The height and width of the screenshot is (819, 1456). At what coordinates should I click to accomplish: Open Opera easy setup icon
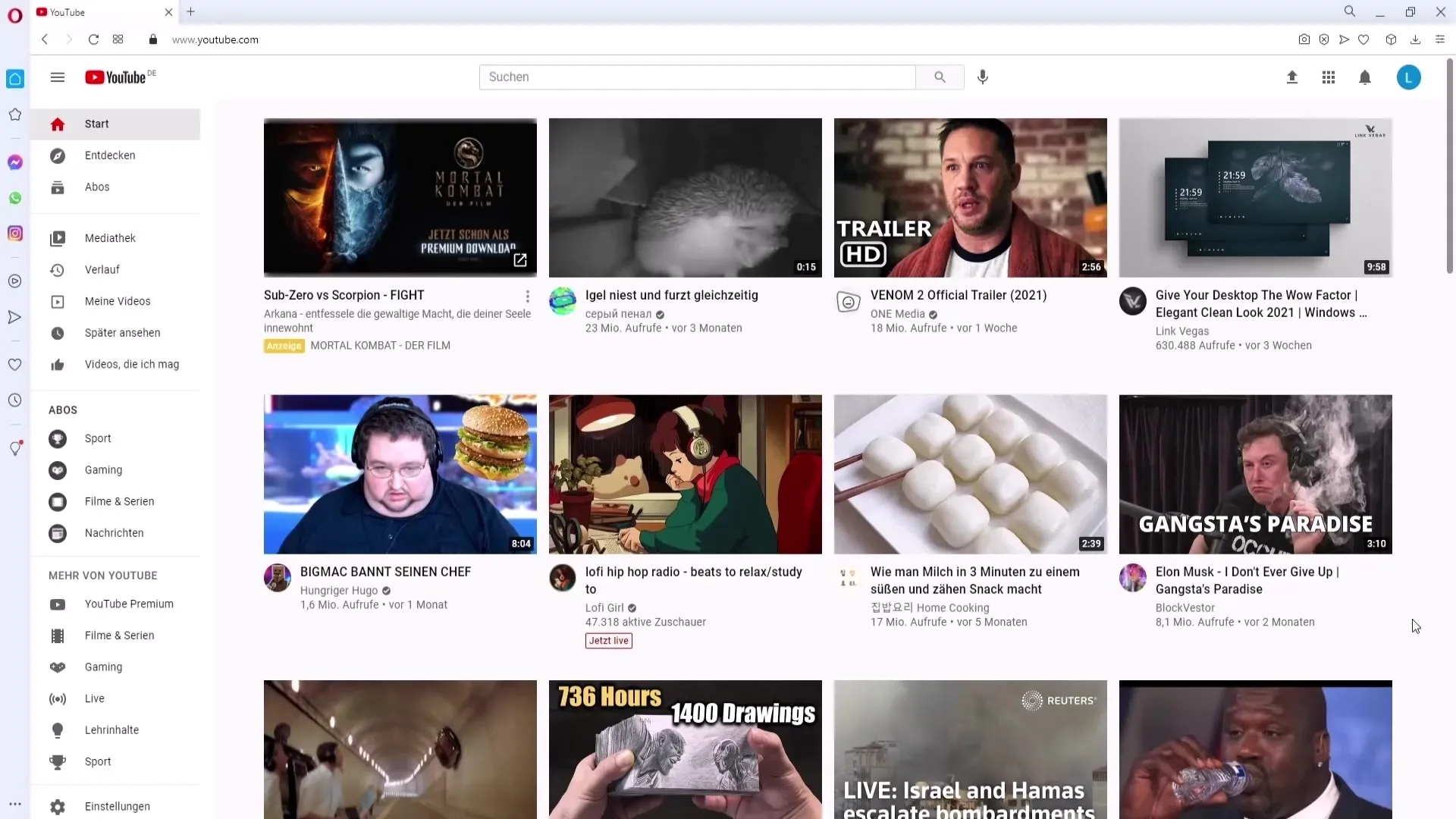point(1440,39)
